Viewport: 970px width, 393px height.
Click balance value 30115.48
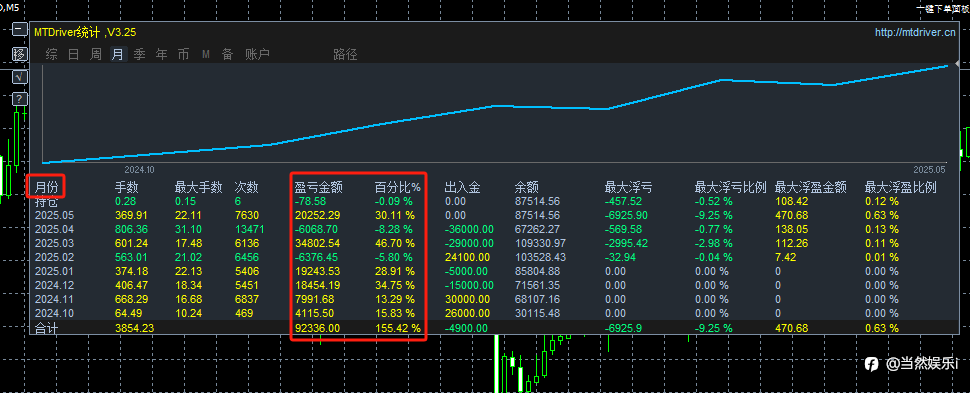click(536, 313)
